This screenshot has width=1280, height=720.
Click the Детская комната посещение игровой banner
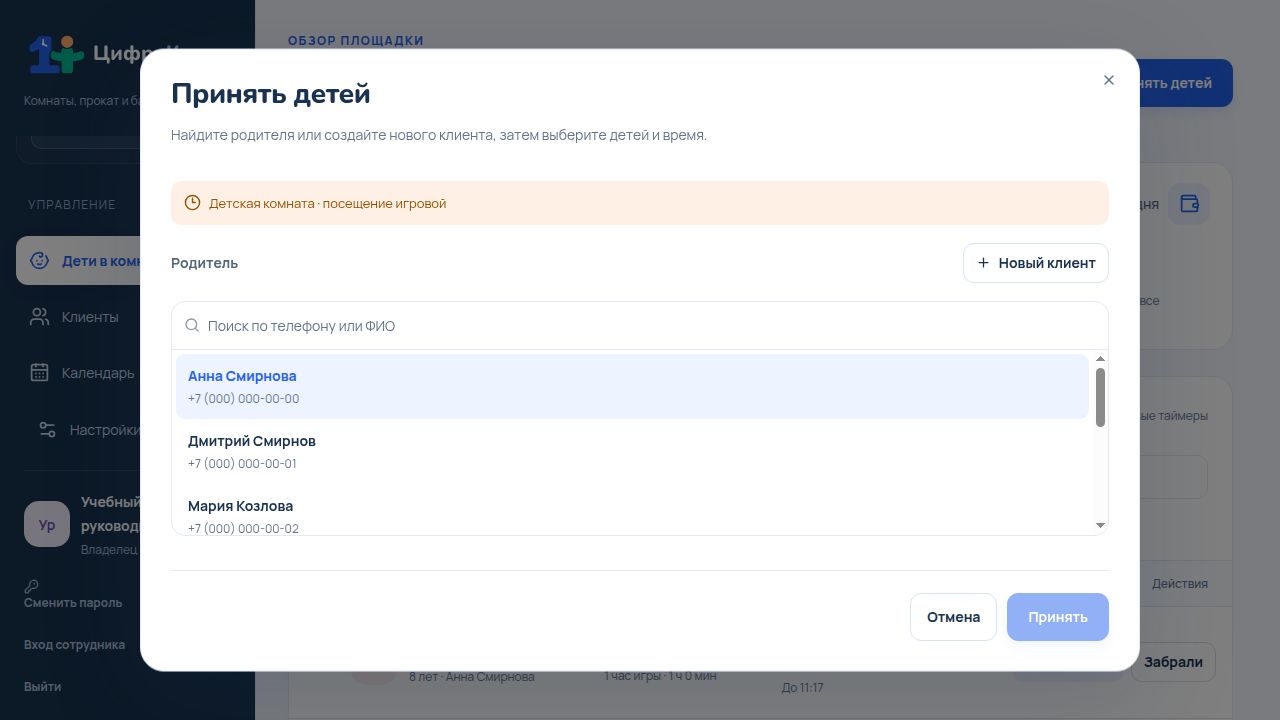pyautogui.click(x=640, y=203)
